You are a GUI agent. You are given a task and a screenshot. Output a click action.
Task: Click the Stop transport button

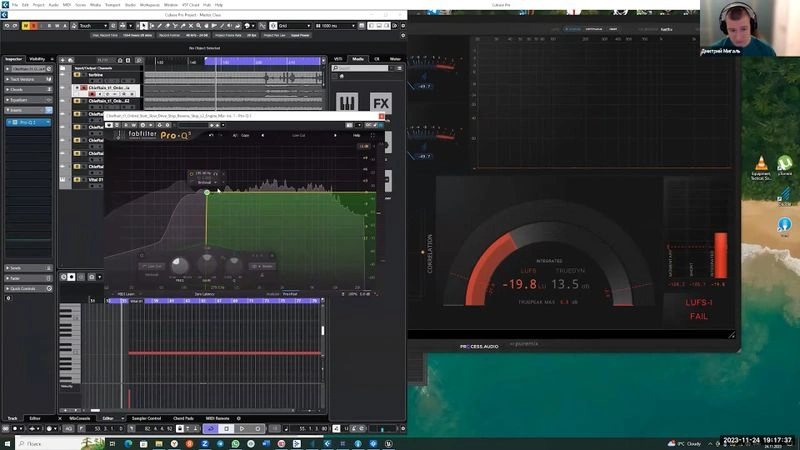tap(227, 429)
